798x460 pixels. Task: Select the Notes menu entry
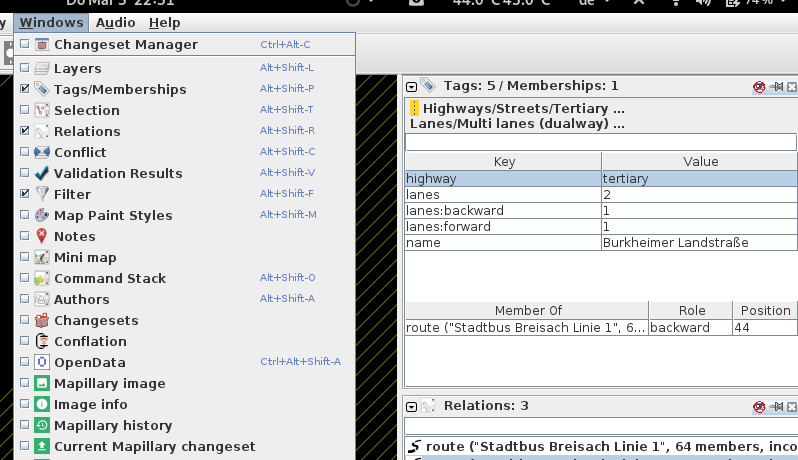[x=185, y=236]
